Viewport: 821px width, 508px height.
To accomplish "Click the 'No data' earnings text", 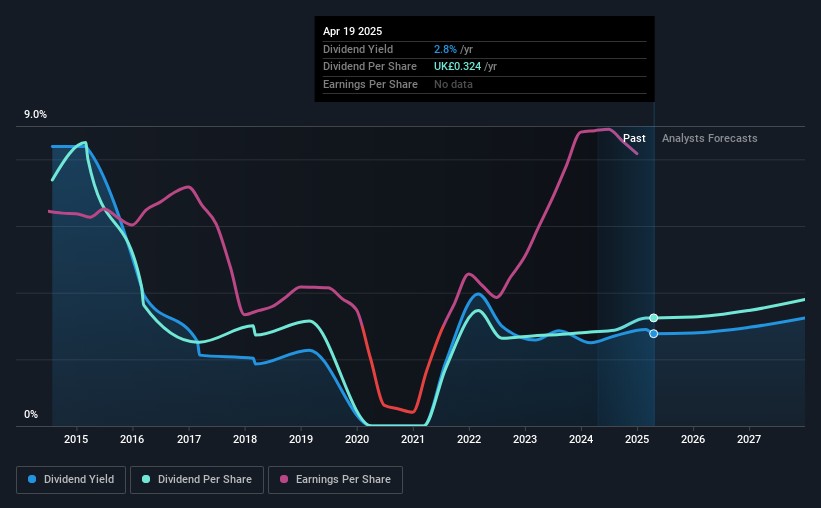I will click(453, 84).
